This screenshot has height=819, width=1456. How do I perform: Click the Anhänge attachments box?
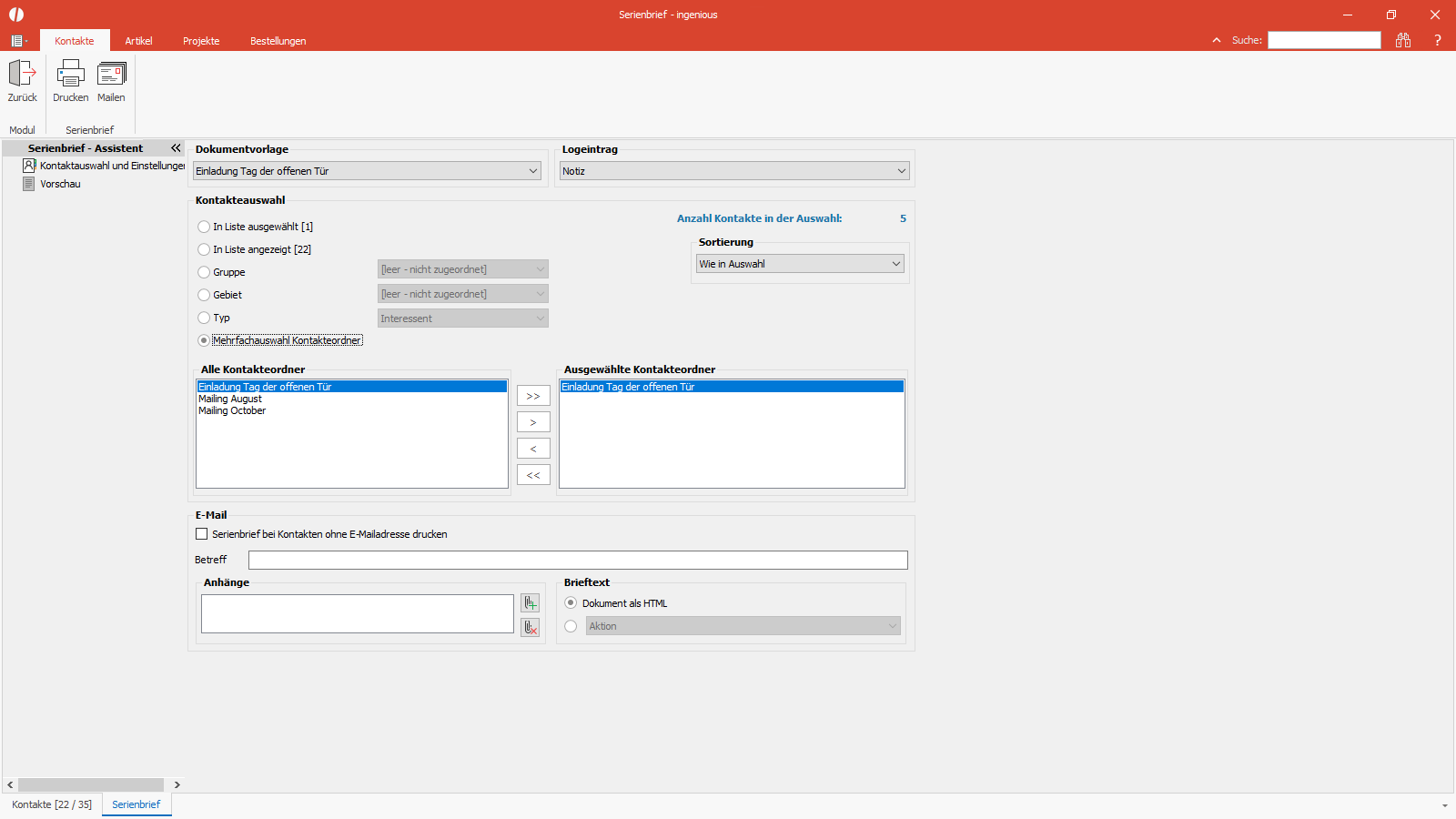click(358, 614)
